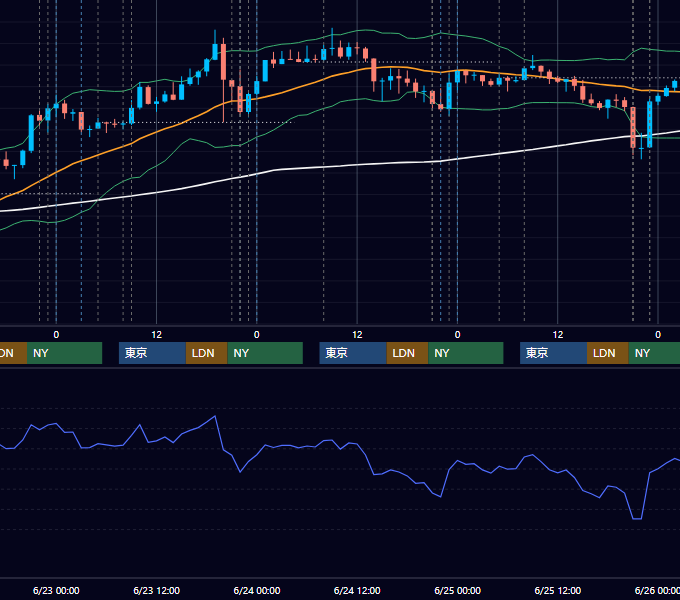The width and height of the screenshot is (680, 600).
Task: Click the 6/25 00:00 time axis label
Action: (458, 590)
